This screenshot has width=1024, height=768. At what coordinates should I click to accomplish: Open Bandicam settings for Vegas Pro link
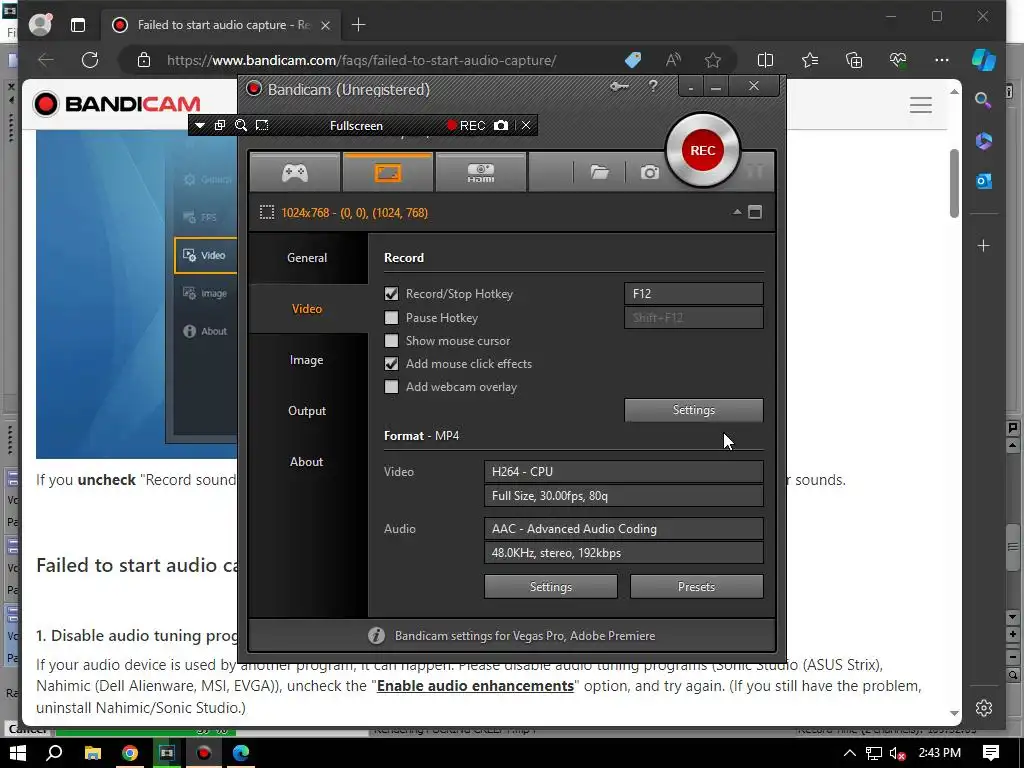(525, 635)
